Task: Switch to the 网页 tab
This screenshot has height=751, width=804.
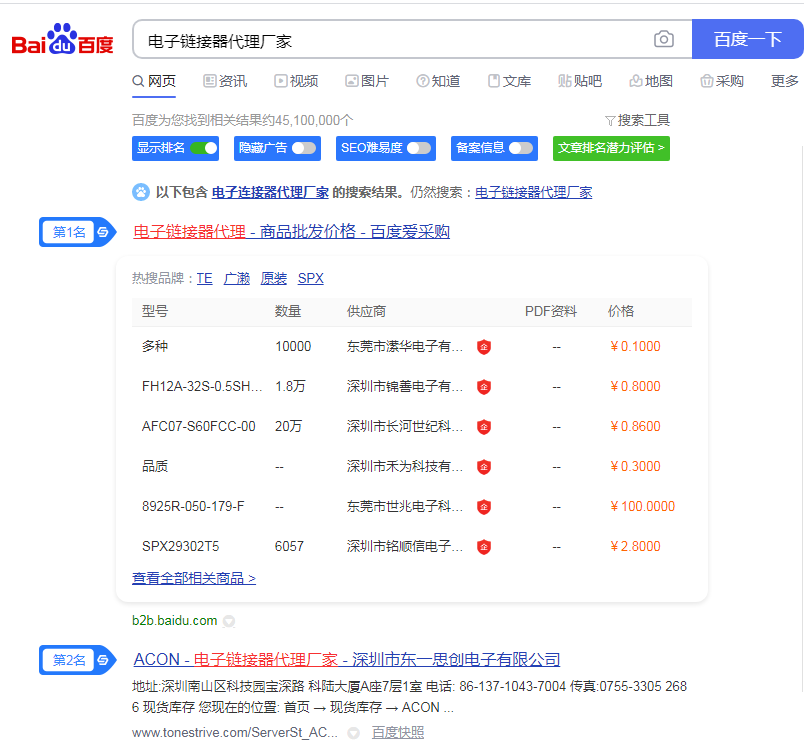Action: (x=156, y=81)
